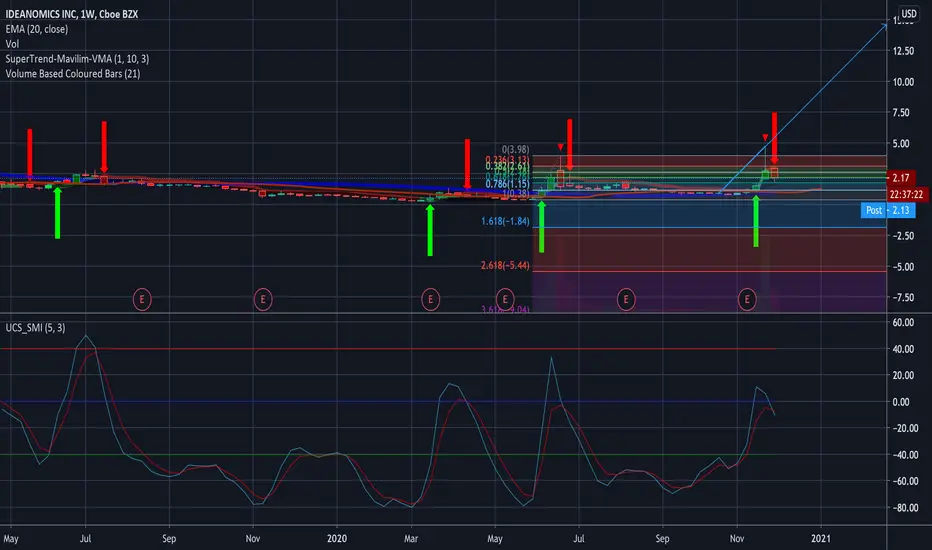Click the USD currency button on price axis
The width and height of the screenshot is (932, 550).
coord(908,13)
